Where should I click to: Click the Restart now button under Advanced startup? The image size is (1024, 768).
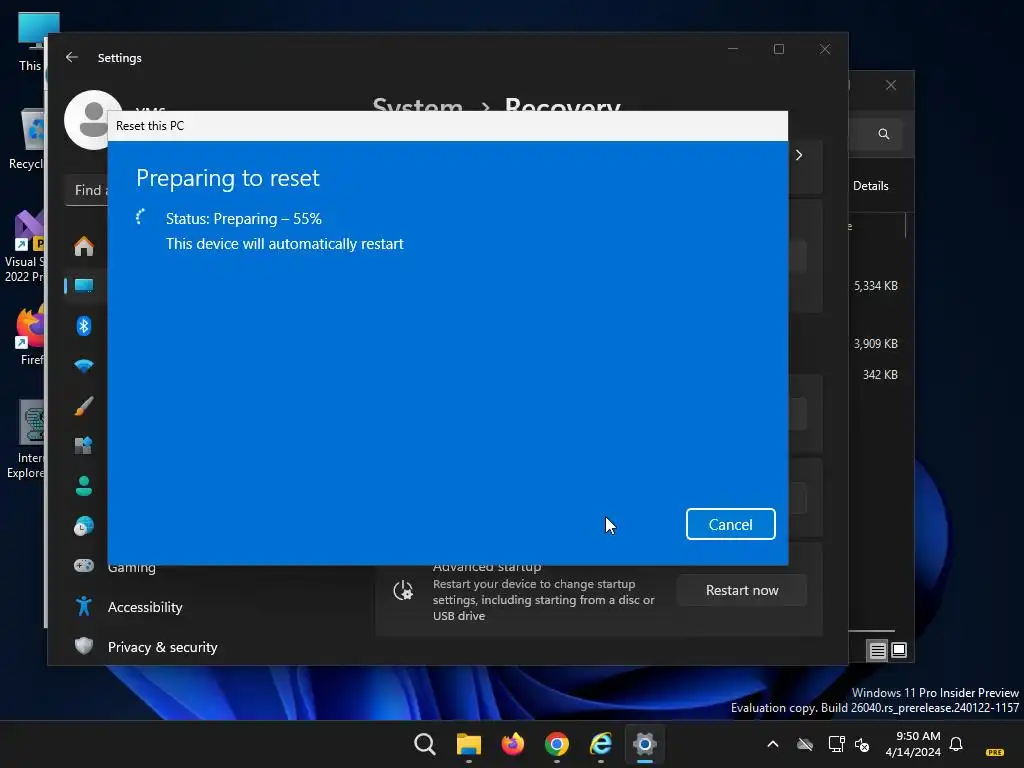pos(742,590)
